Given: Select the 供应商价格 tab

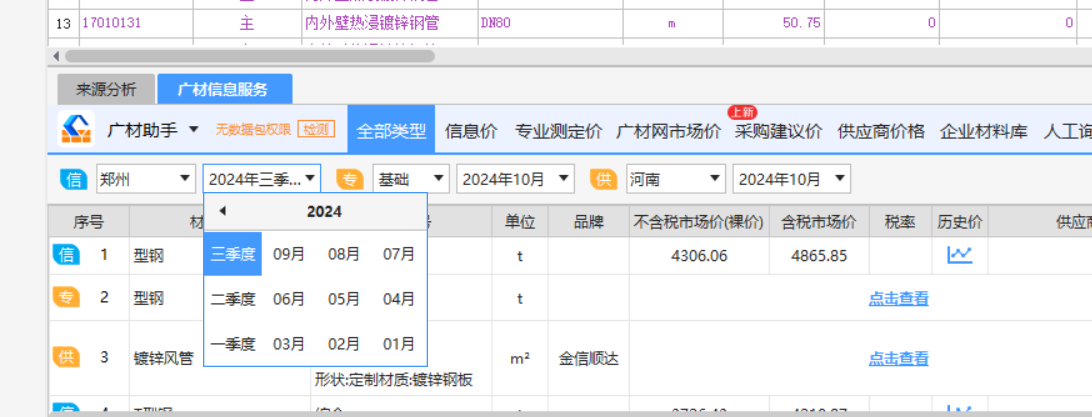Looking at the screenshot, I should point(881,131).
